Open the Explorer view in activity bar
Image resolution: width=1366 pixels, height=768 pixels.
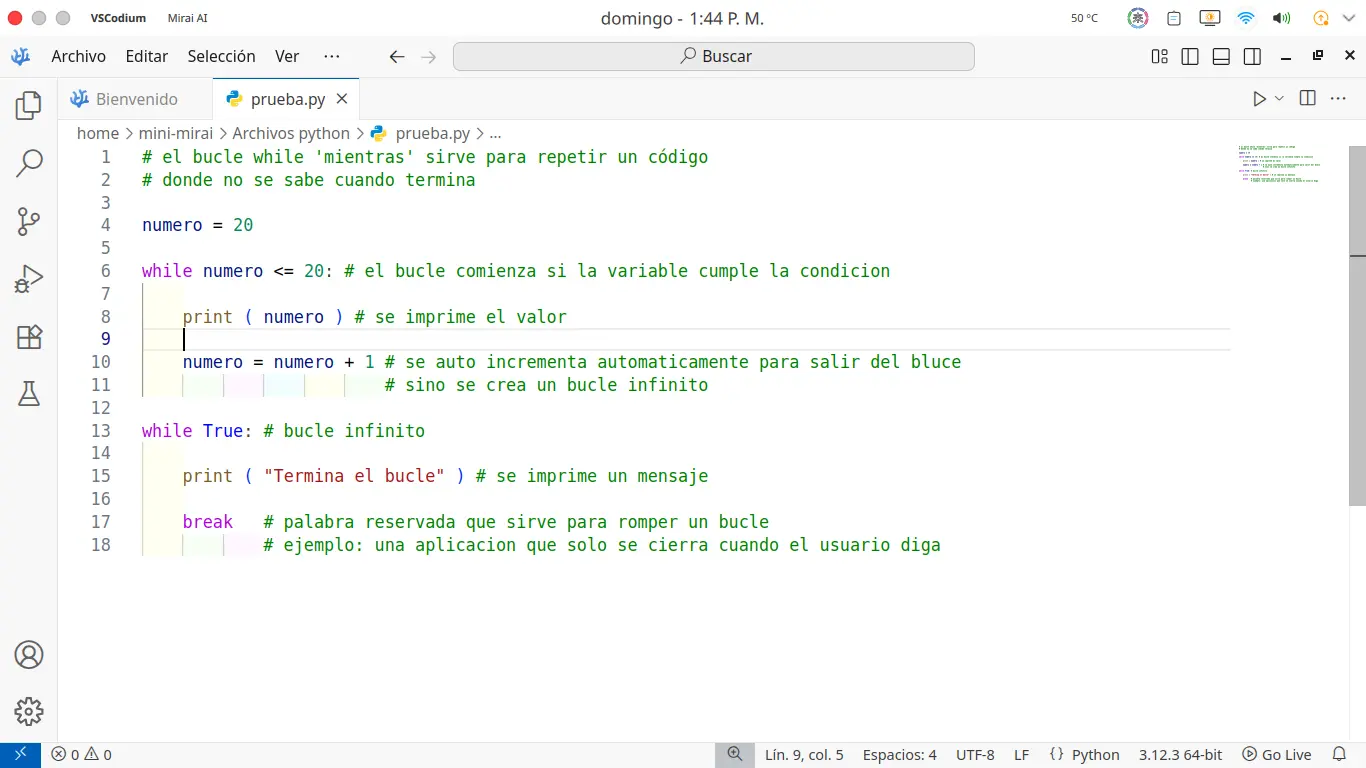click(x=29, y=105)
